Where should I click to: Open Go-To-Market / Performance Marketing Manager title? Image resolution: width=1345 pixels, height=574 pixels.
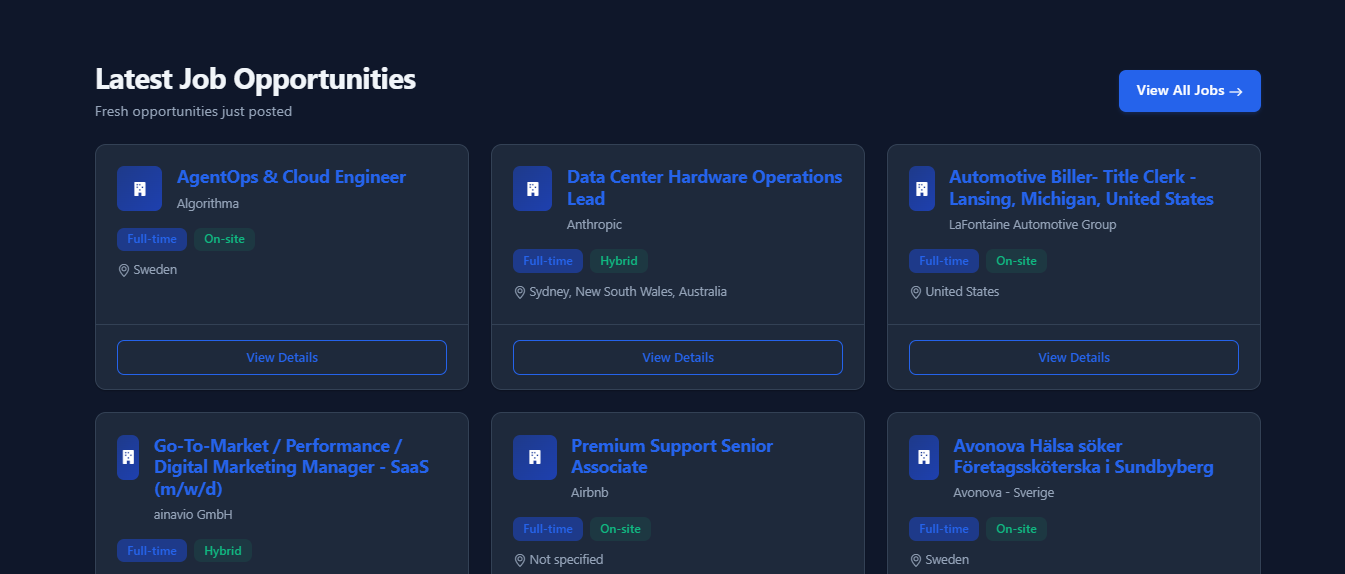pos(291,467)
